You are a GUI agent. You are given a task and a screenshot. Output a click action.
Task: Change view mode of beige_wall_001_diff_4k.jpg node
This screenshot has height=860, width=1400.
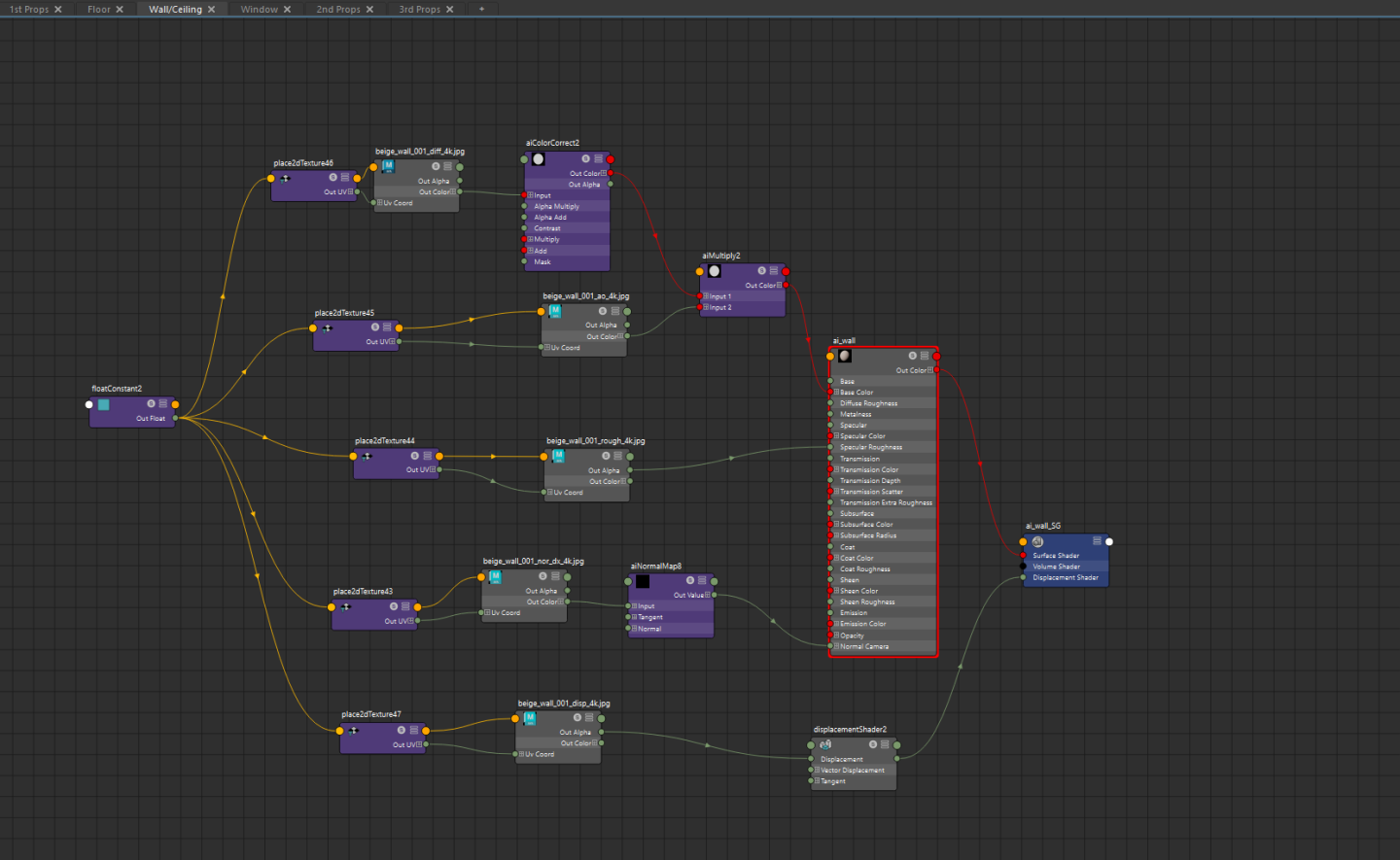(447, 166)
